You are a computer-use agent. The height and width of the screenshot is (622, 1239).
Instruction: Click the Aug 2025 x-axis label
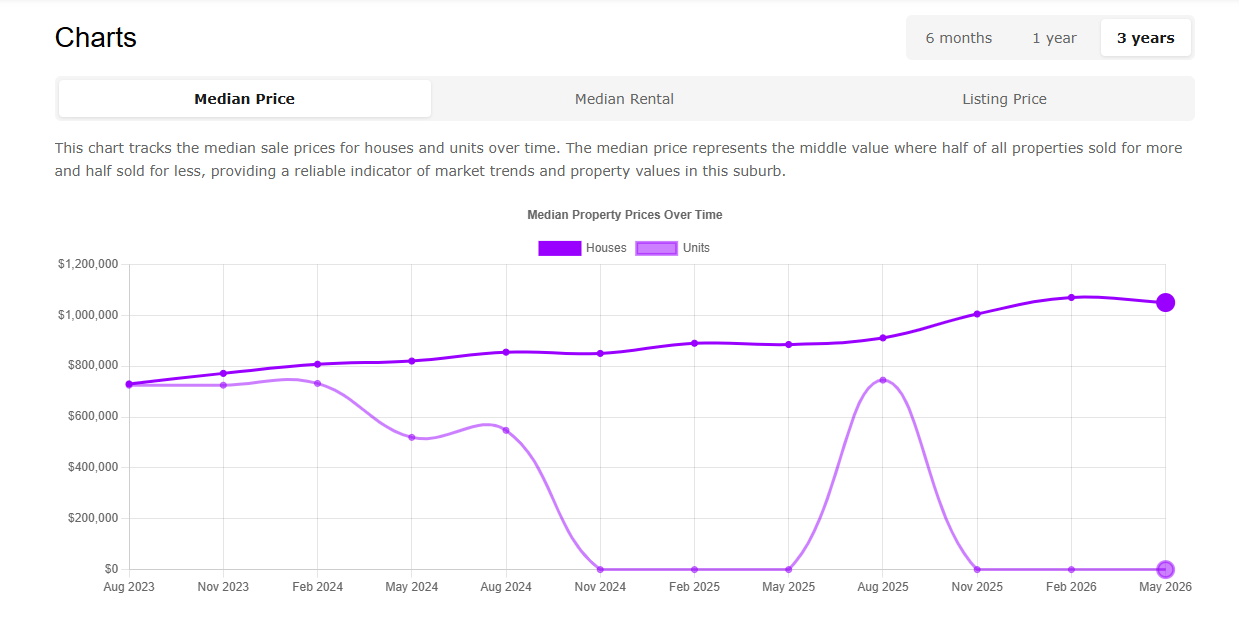tap(882, 587)
